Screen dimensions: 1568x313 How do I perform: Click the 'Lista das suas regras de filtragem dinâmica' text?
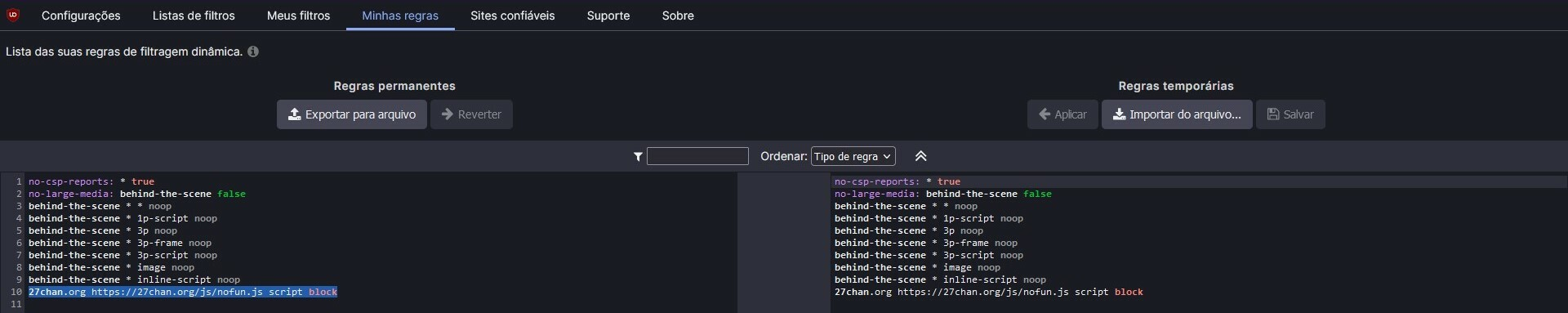[x=124, y=51]
